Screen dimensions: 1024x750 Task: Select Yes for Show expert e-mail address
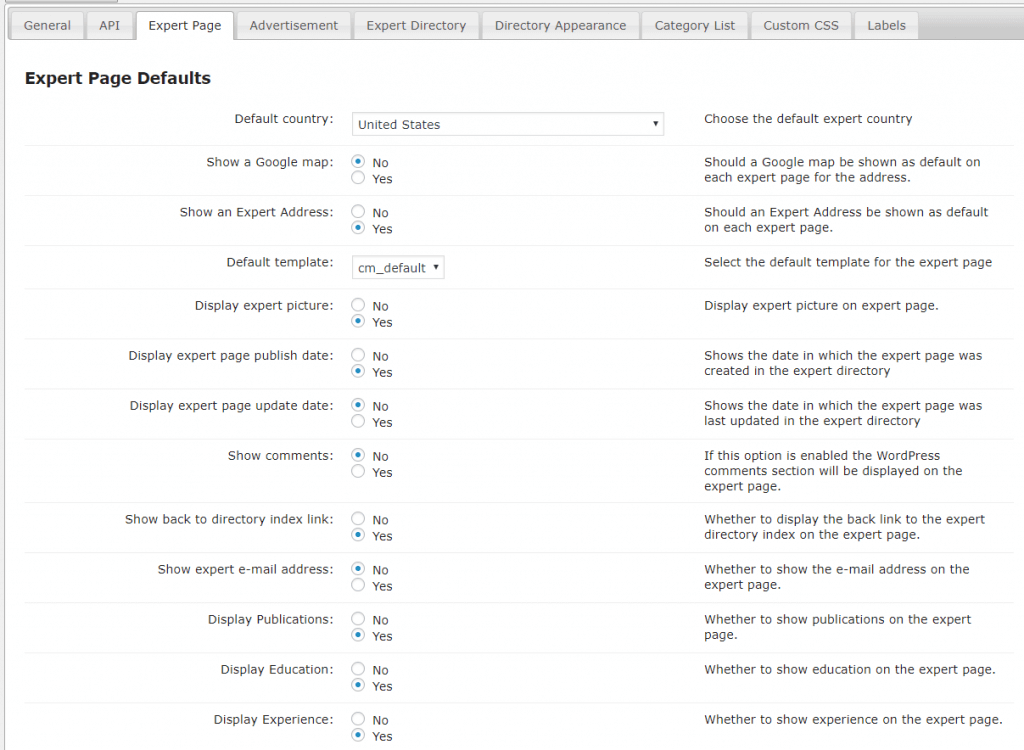(358, 586)
